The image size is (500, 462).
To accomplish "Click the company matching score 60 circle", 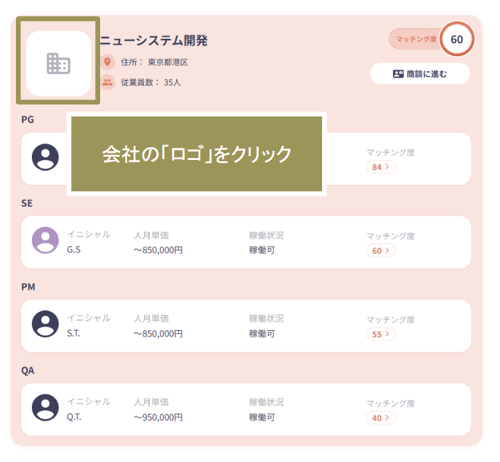I will click(x=457, y=39).
